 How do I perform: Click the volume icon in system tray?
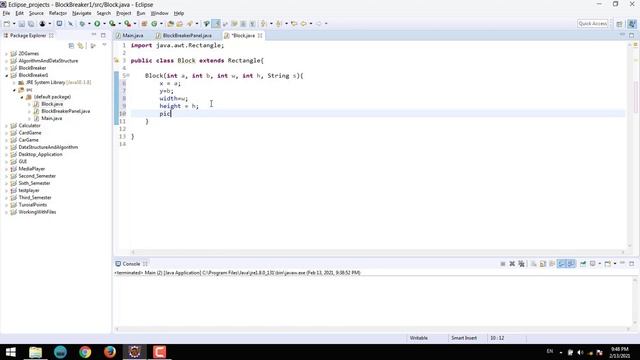click(580, 352)
